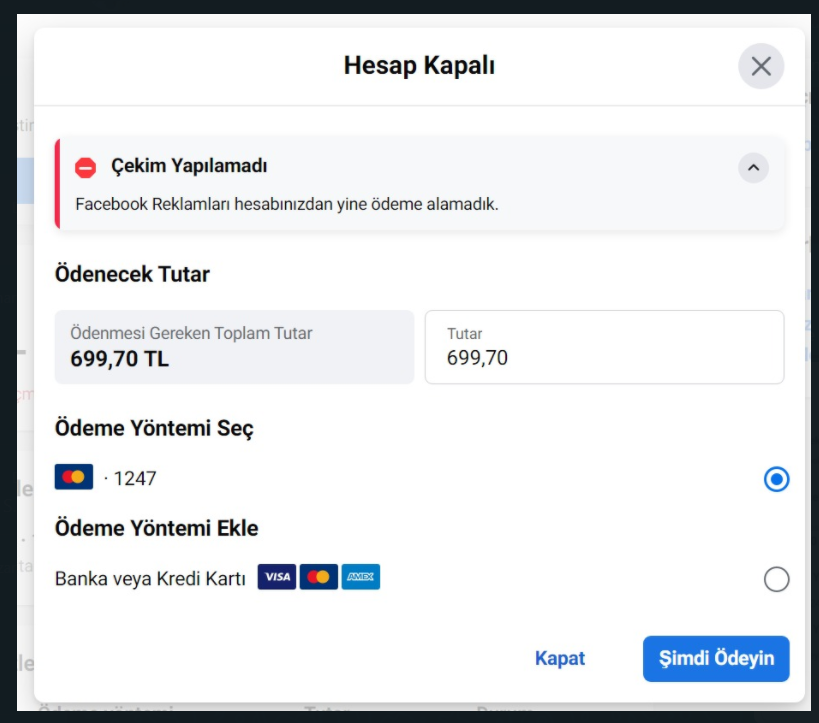Click the Ödeme Yöntemi Seç heading
Image resolution: width=819 pixels, height=723 pixels.
(x=154, y=428)
